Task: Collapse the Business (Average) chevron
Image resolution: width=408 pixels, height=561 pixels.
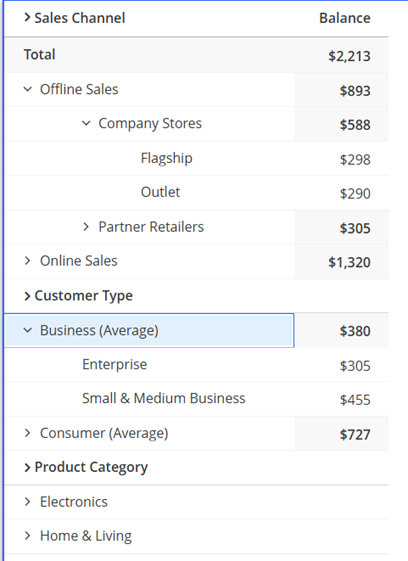Action: [x=28, y=330]
